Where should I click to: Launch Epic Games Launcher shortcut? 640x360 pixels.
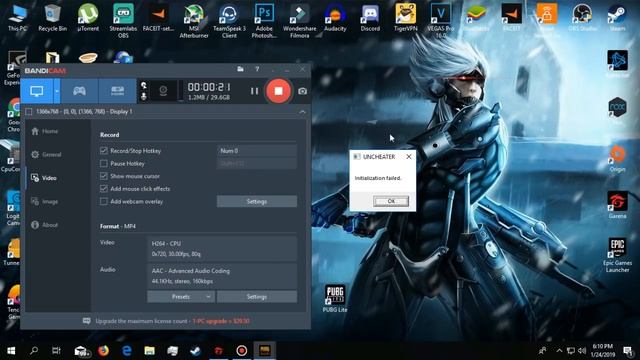[617, 256]
